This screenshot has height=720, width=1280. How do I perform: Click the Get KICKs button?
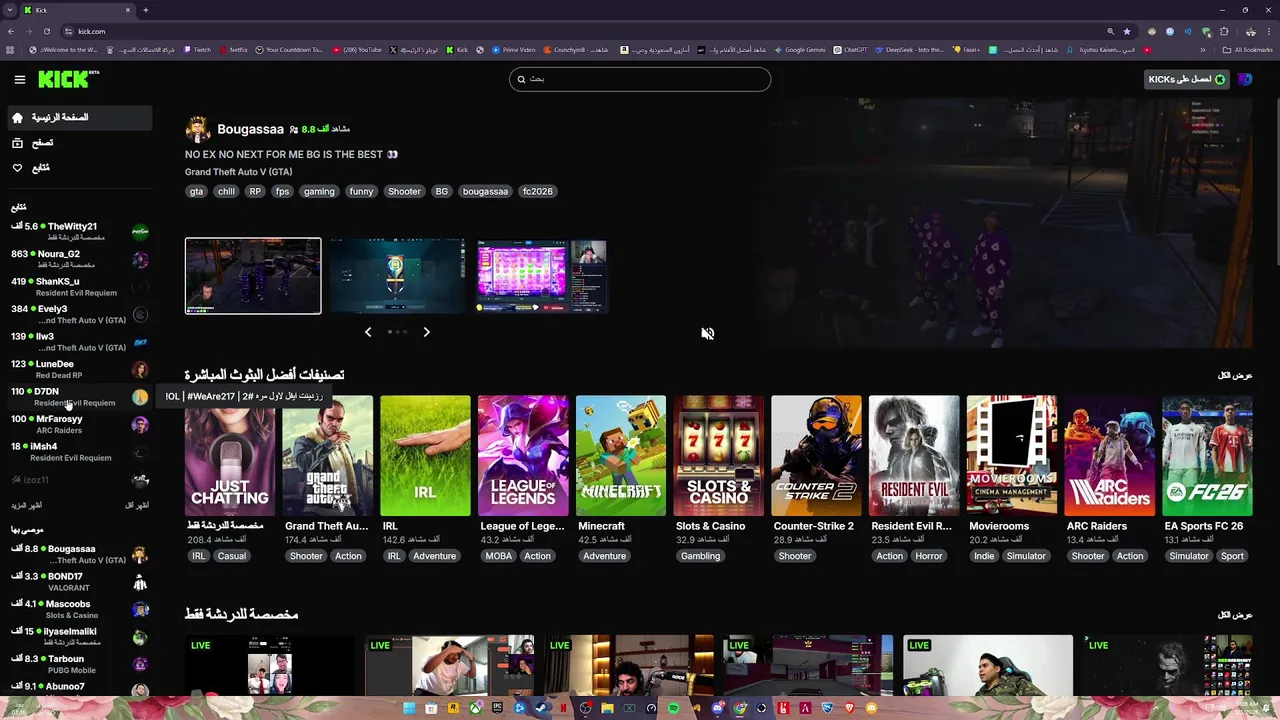click(x=1186, y=79)
